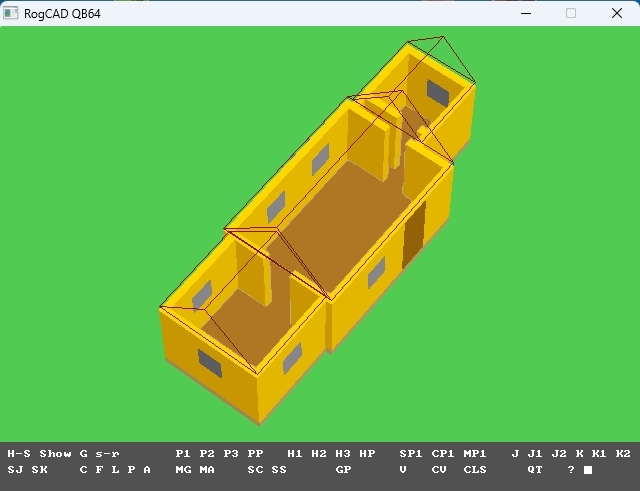Toggle the s-r option
The height and width of the screenshot is (491, 640).
coord(107,454)
